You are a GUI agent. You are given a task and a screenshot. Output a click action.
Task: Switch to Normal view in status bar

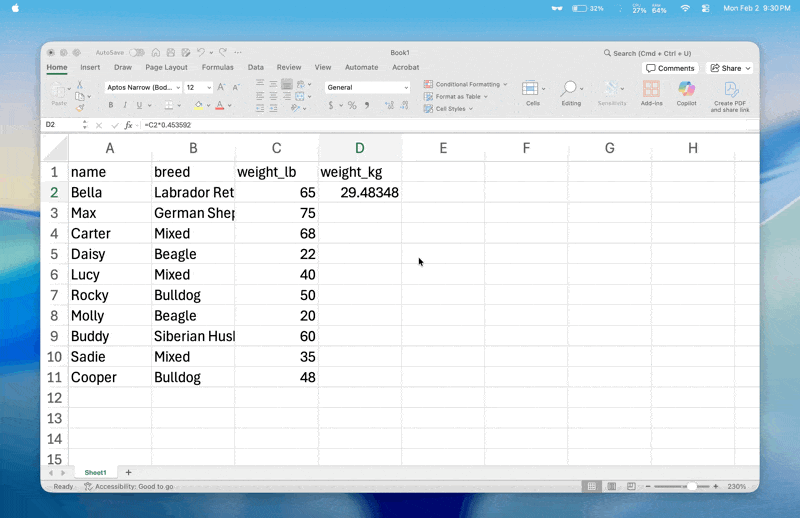(591, 486)
